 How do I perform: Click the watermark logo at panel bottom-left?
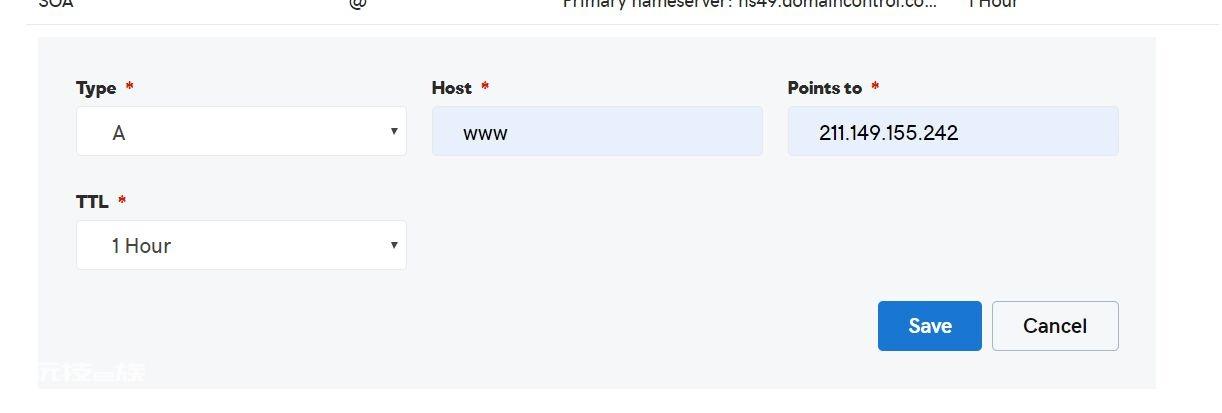point(92,374)
